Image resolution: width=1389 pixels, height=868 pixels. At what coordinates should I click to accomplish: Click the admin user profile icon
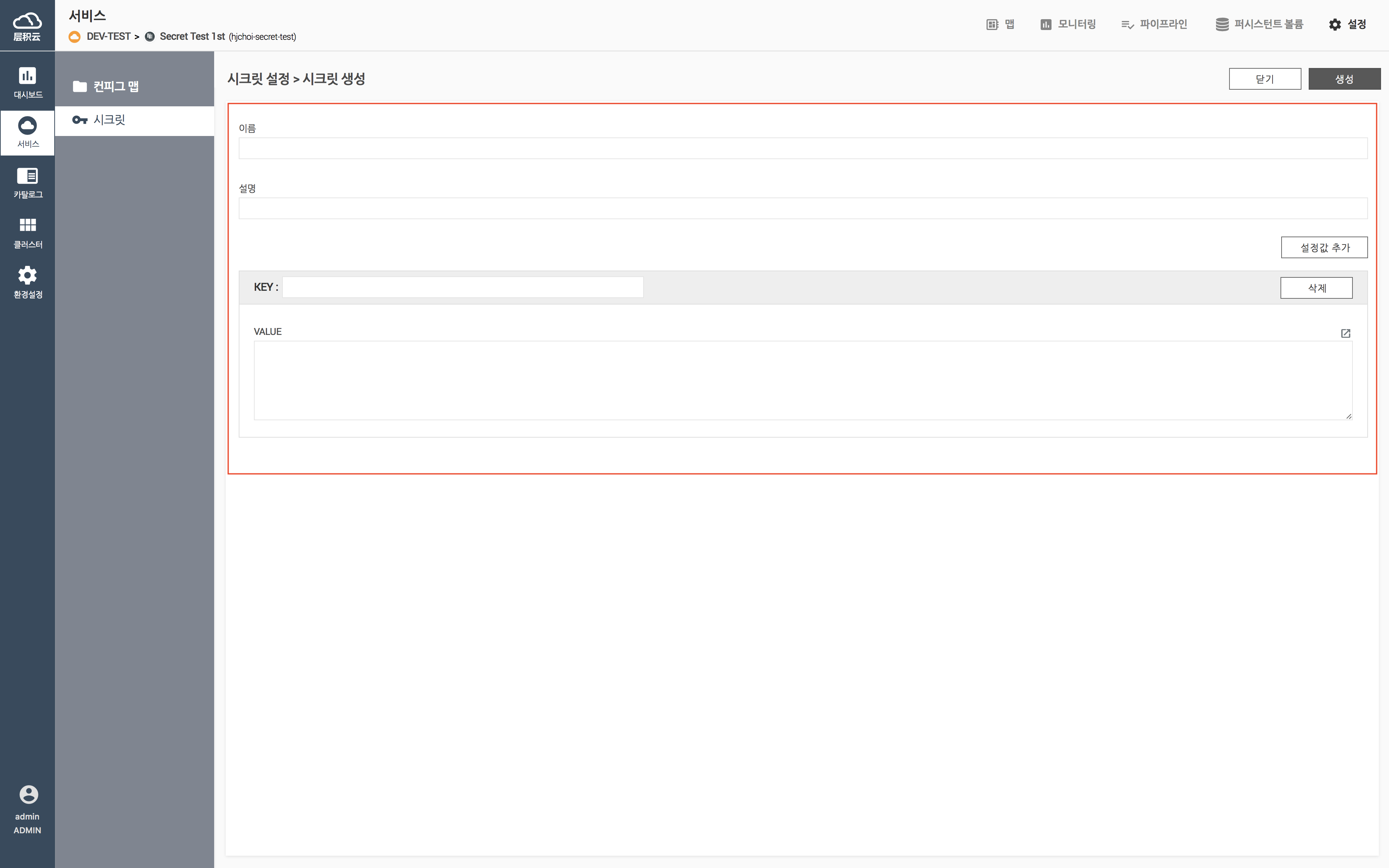28,795
